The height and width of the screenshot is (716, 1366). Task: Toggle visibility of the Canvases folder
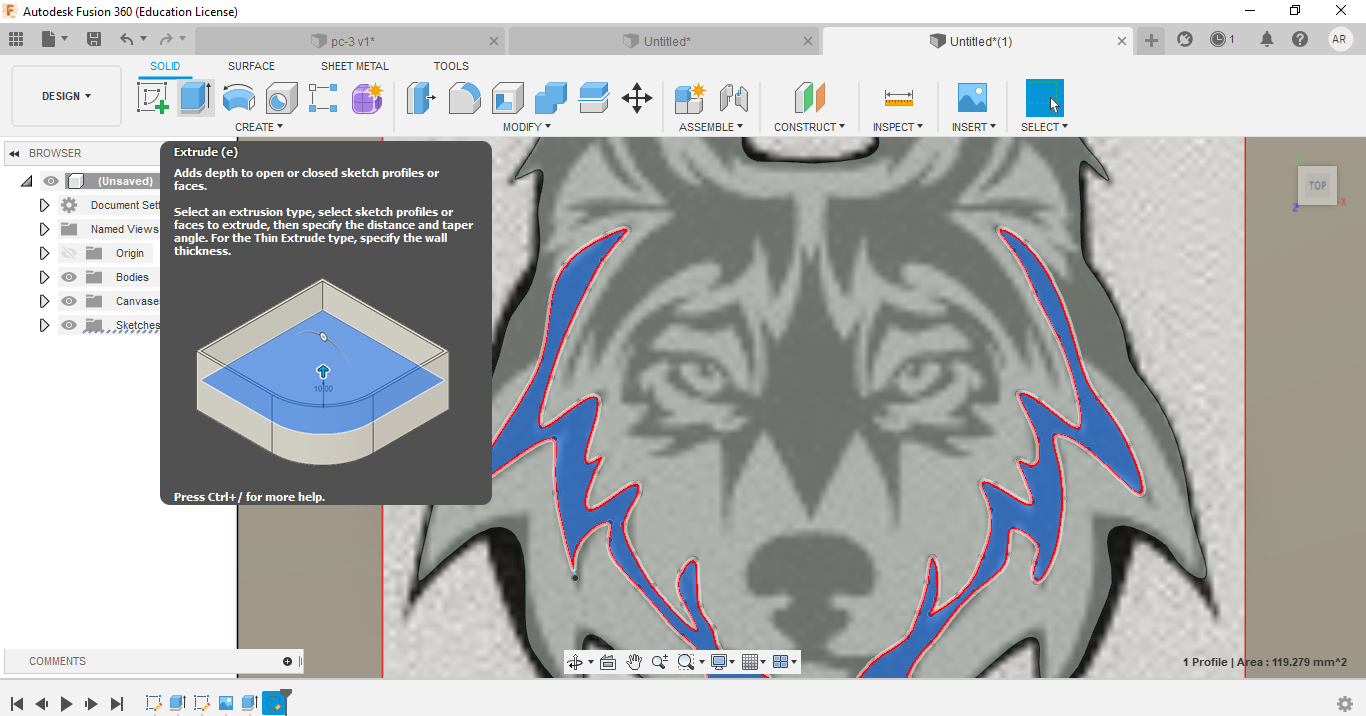69,301
